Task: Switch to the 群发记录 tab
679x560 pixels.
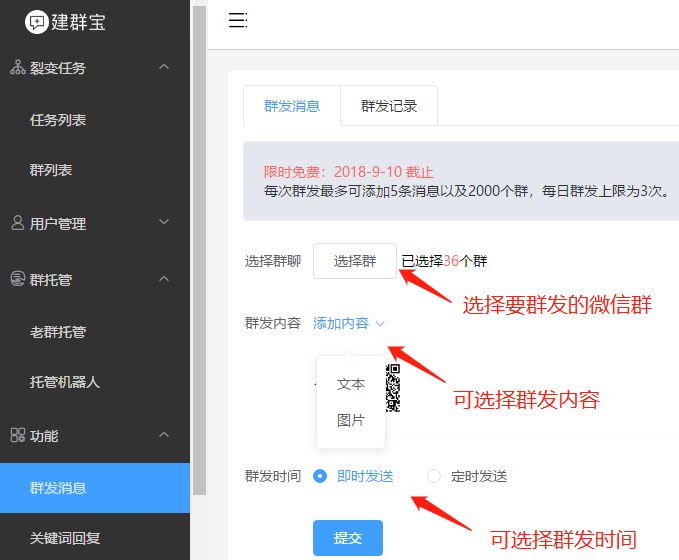Action: click(389, 106)
